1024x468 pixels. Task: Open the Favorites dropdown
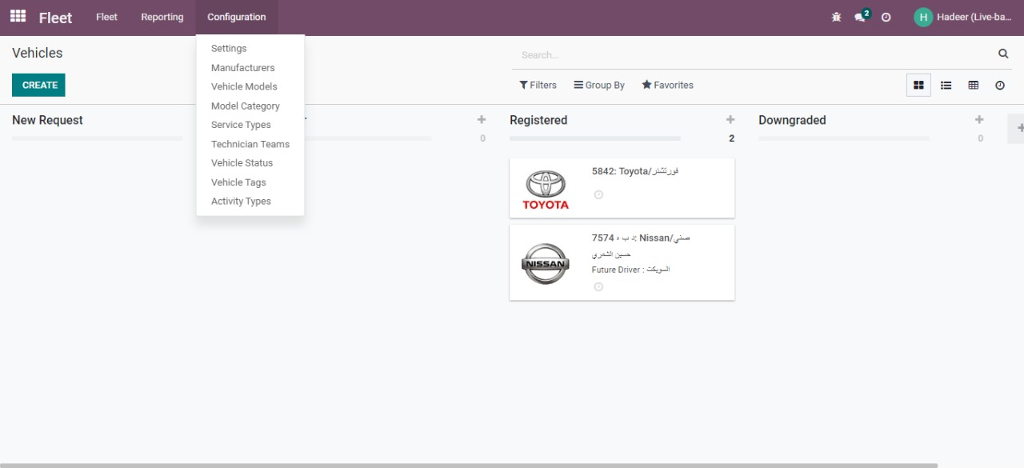click(667, 85)
